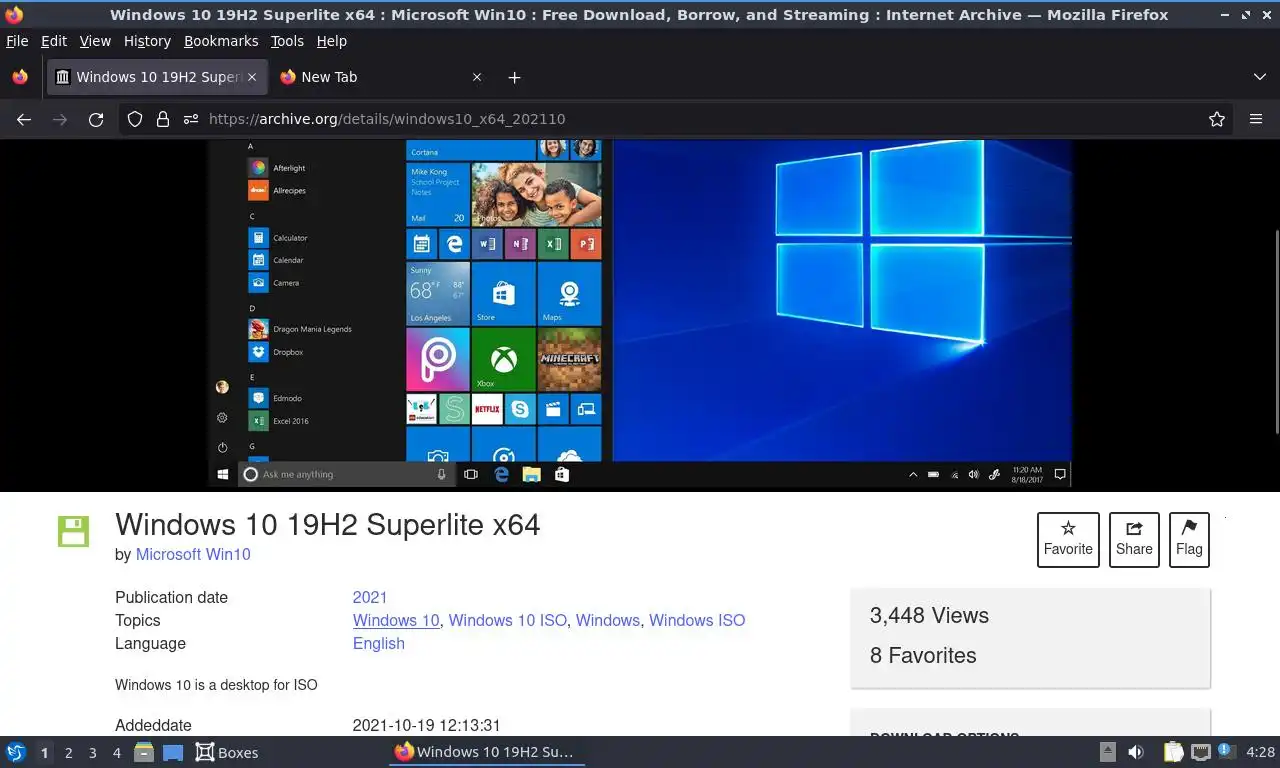Open the removable media tray icon
Image resolution: width=1280 pixels, height=768 pixels.
(x=1108, y=752)
